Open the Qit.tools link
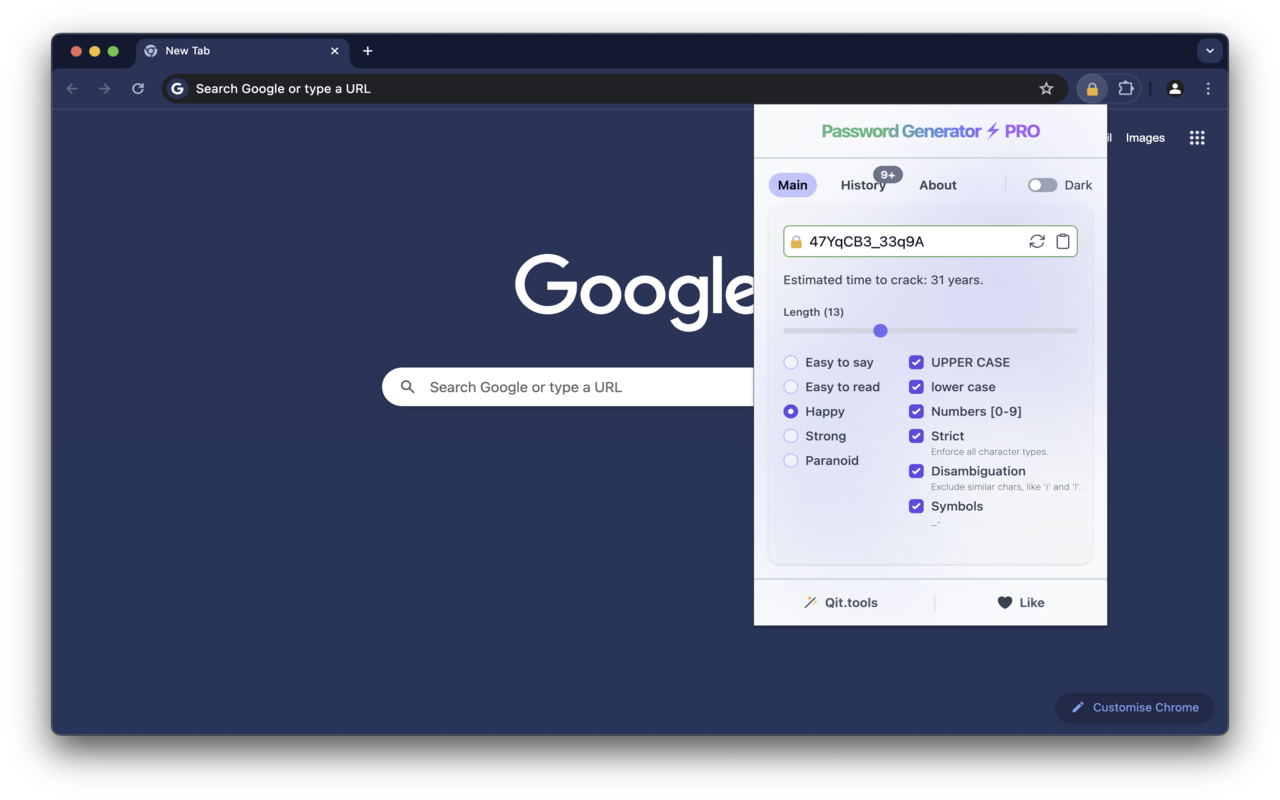Screen dimensions: 1280x800 click(850, 602)
